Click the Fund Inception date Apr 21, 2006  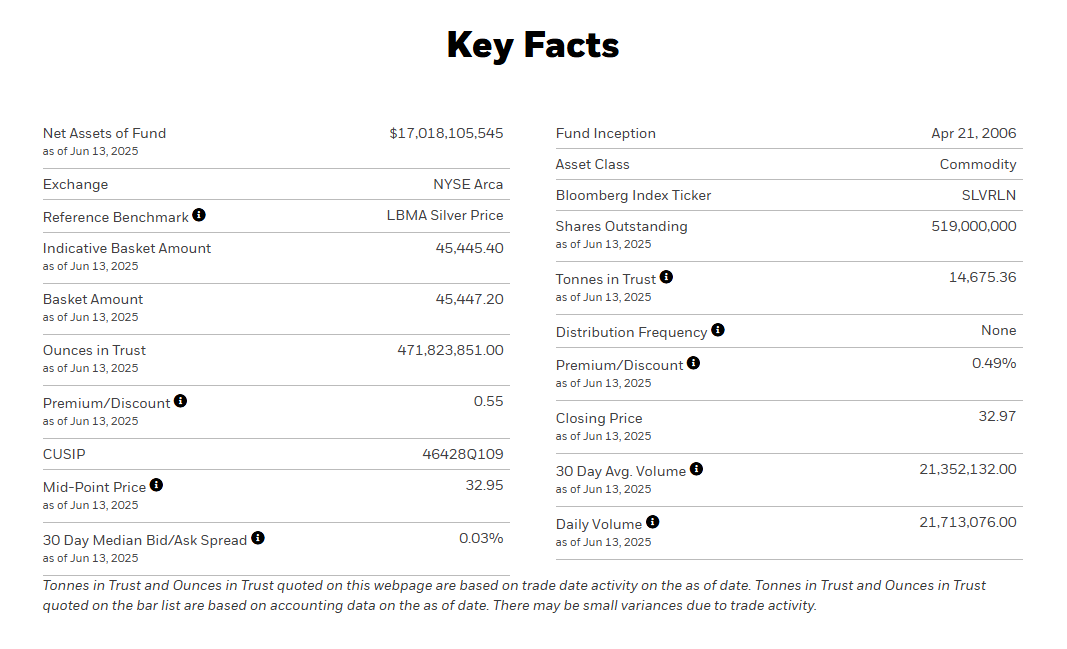[973, 133]
